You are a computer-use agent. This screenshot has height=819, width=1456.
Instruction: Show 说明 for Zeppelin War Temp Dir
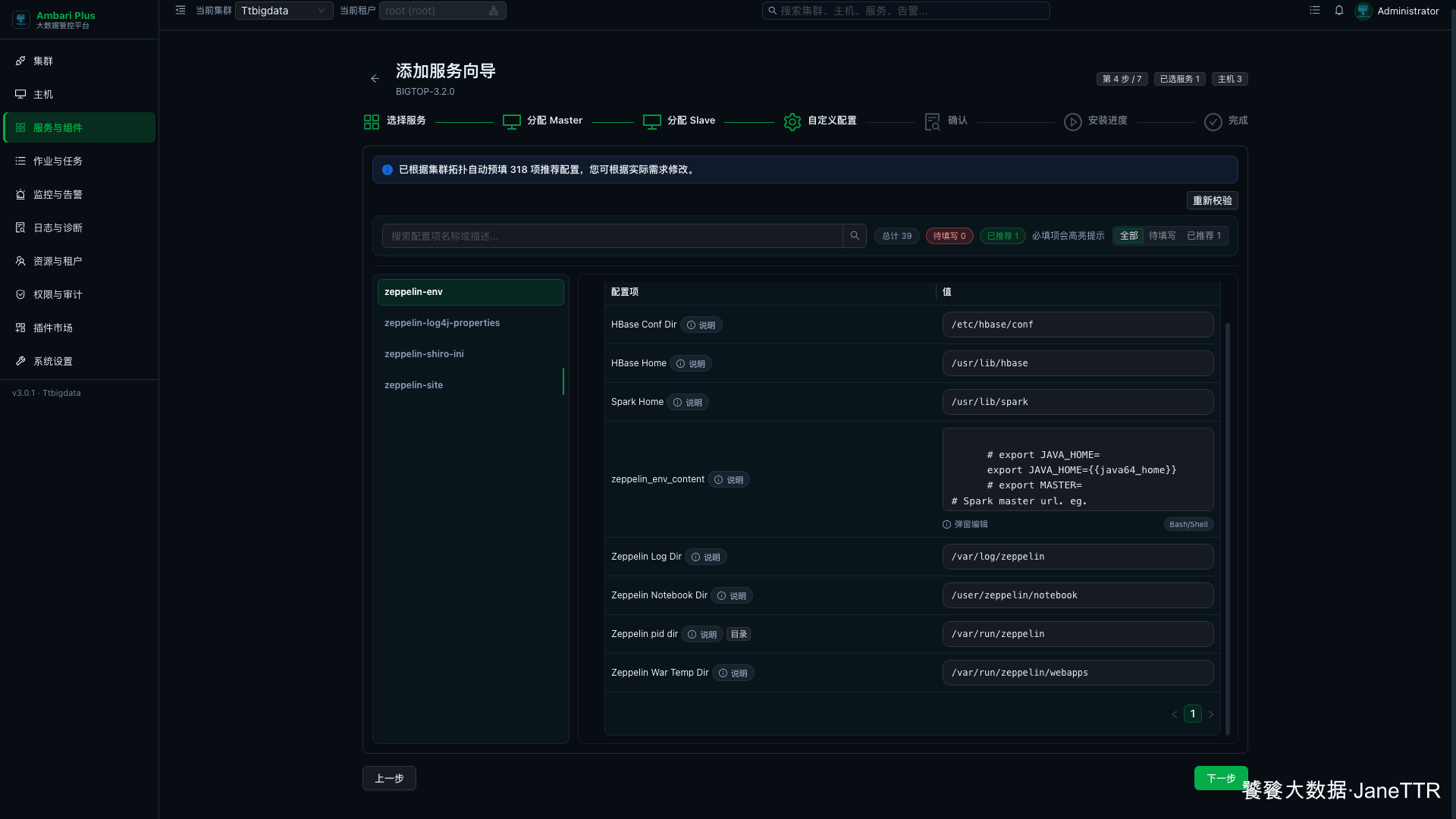(733, 673)
